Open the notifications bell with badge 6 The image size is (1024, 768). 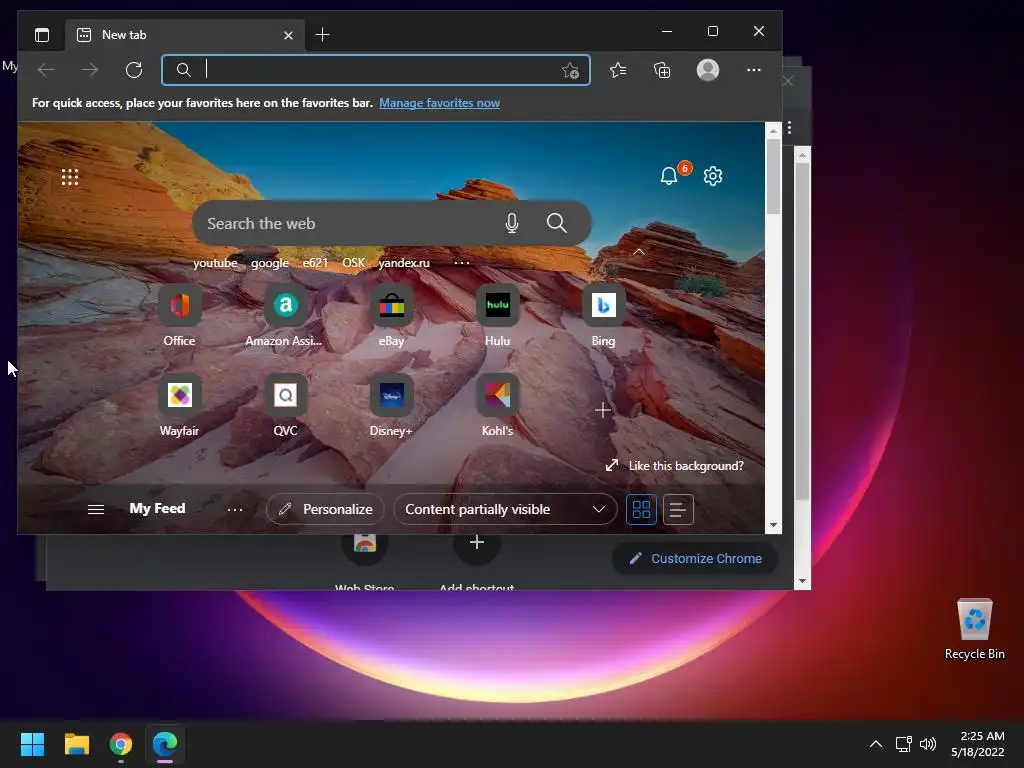(669, 176)
